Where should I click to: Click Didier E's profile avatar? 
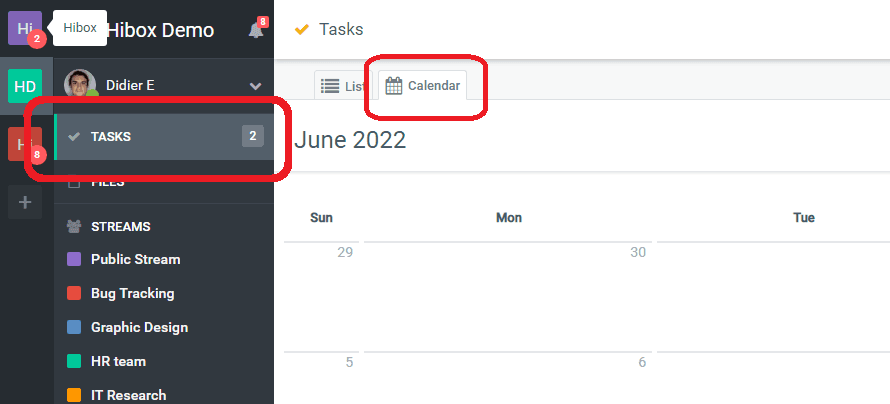80,85
